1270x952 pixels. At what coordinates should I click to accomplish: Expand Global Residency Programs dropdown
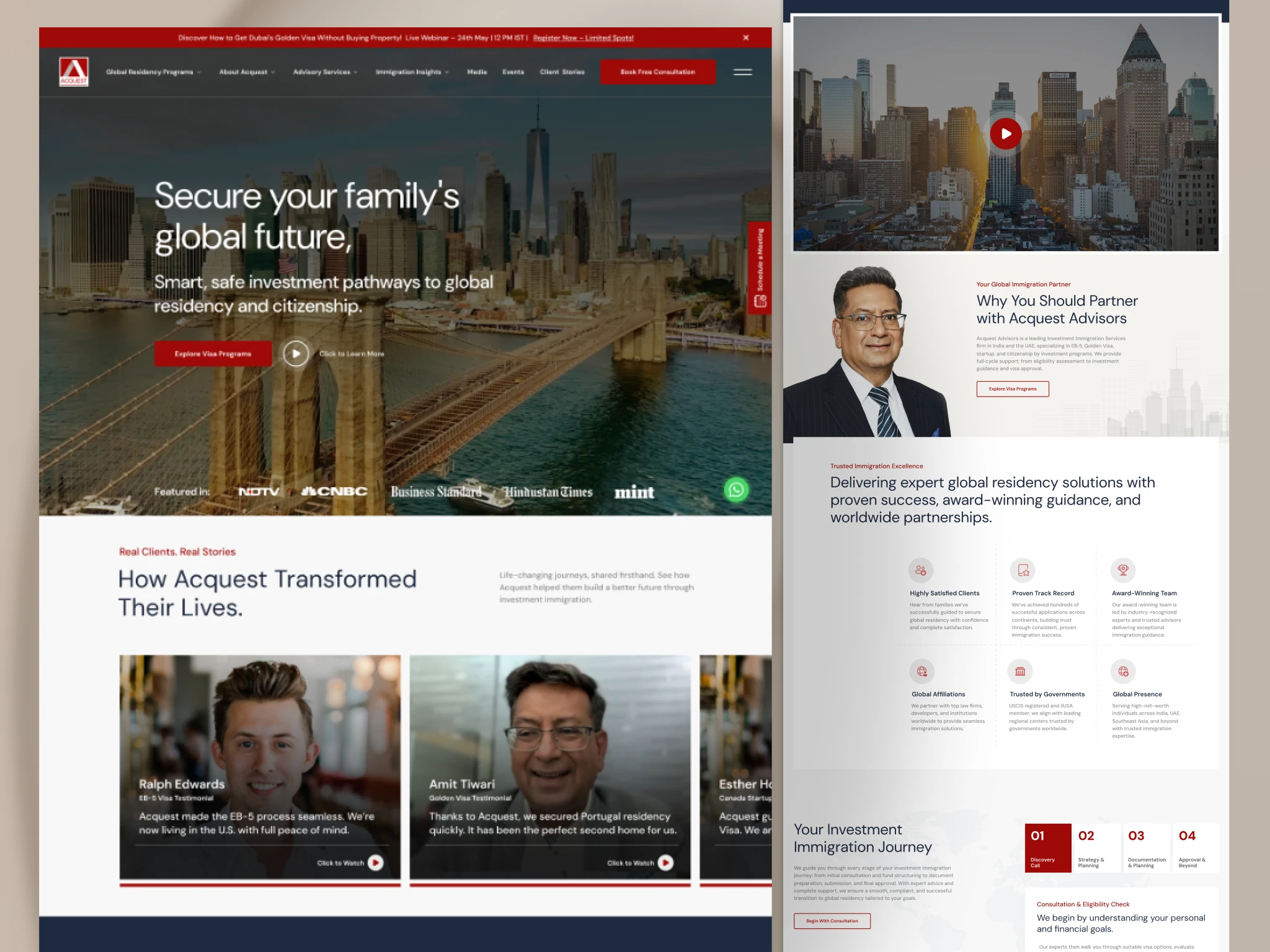(x=153, y=72)
